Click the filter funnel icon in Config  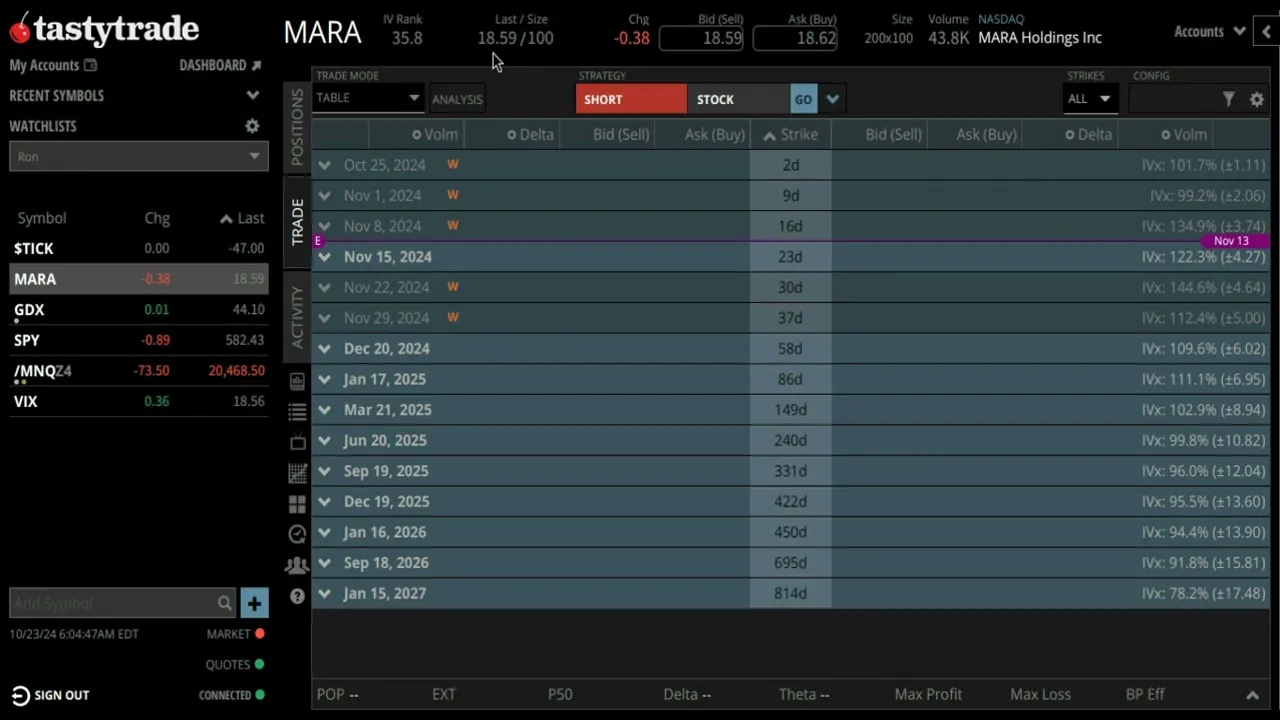1228,99
